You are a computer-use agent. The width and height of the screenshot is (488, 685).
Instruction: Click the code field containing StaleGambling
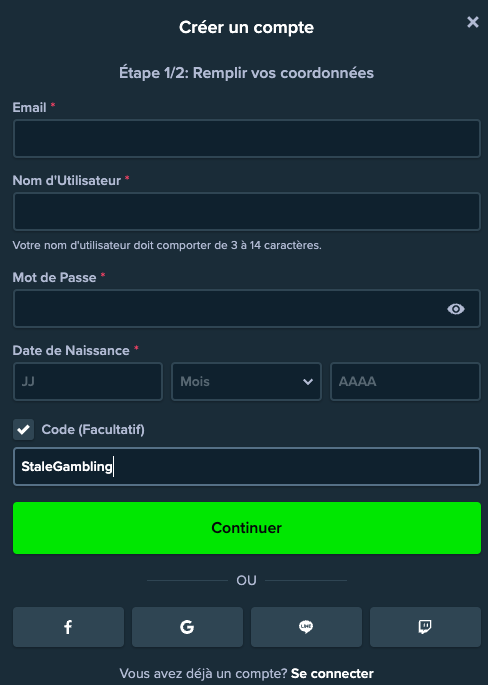click(x=247, y=467)
